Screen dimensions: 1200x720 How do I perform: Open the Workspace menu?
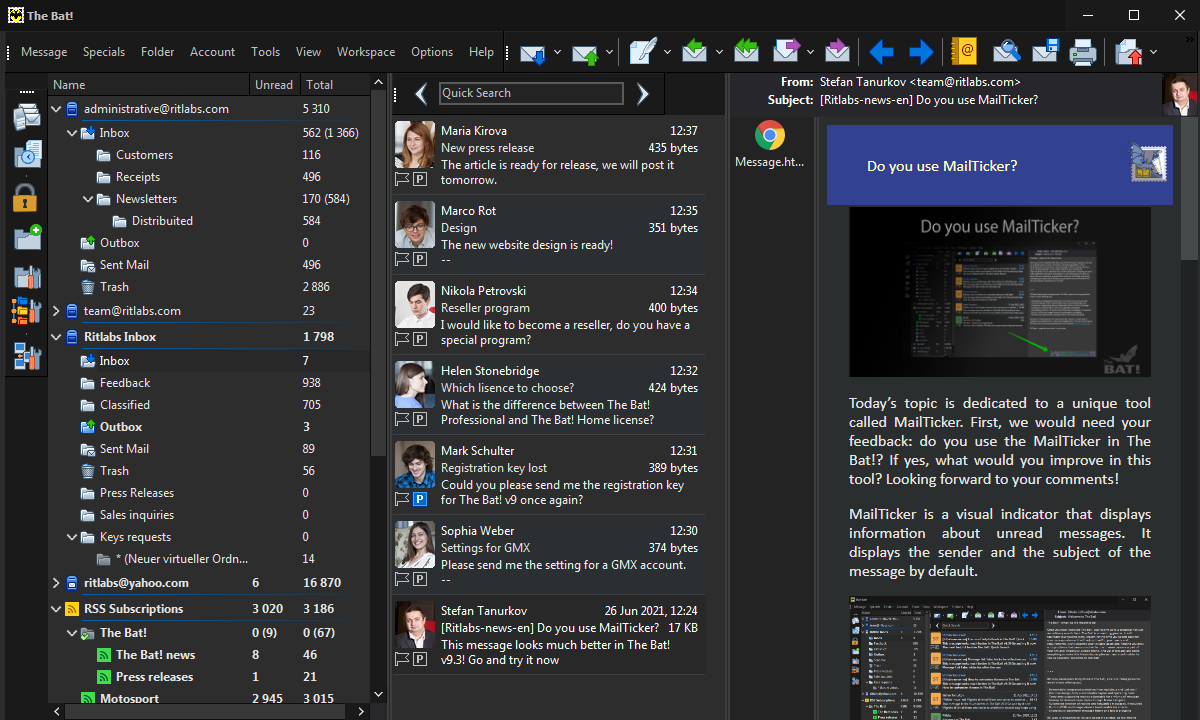pos(366,52)
